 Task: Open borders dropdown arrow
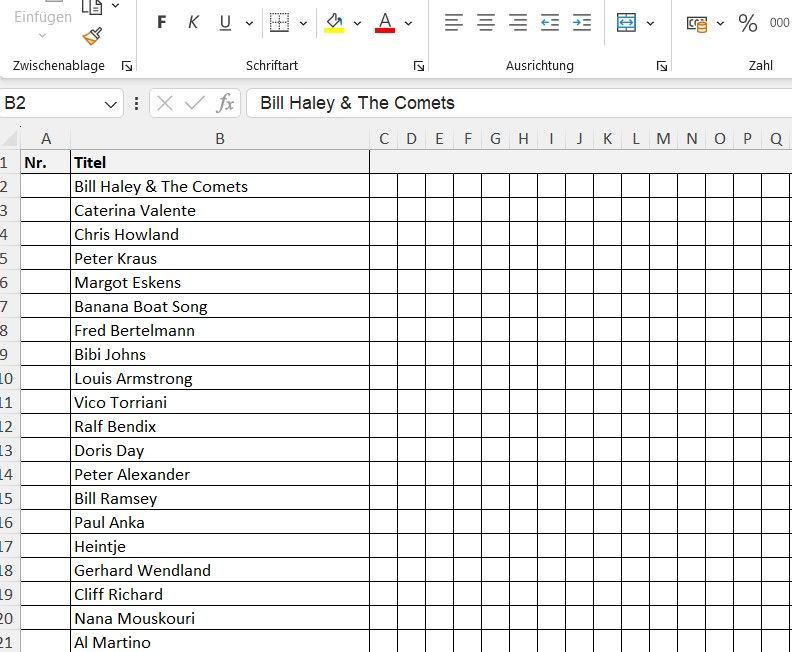coord(303,23)
